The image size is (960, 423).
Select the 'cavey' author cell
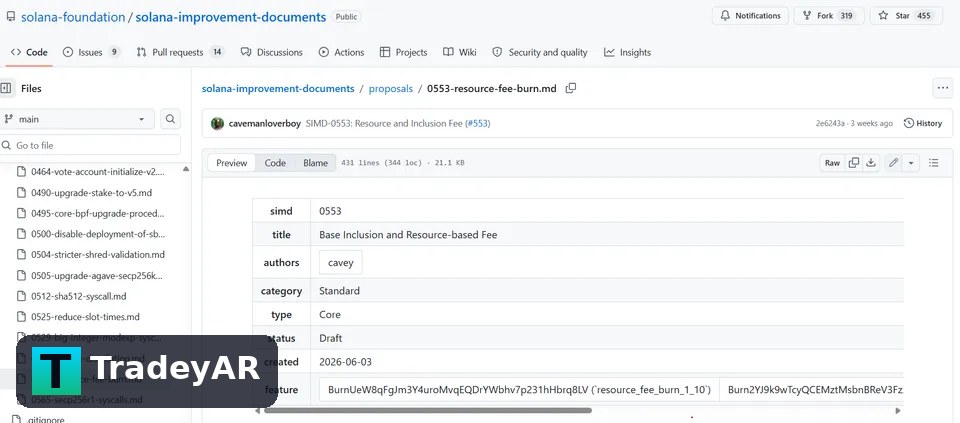340,263
